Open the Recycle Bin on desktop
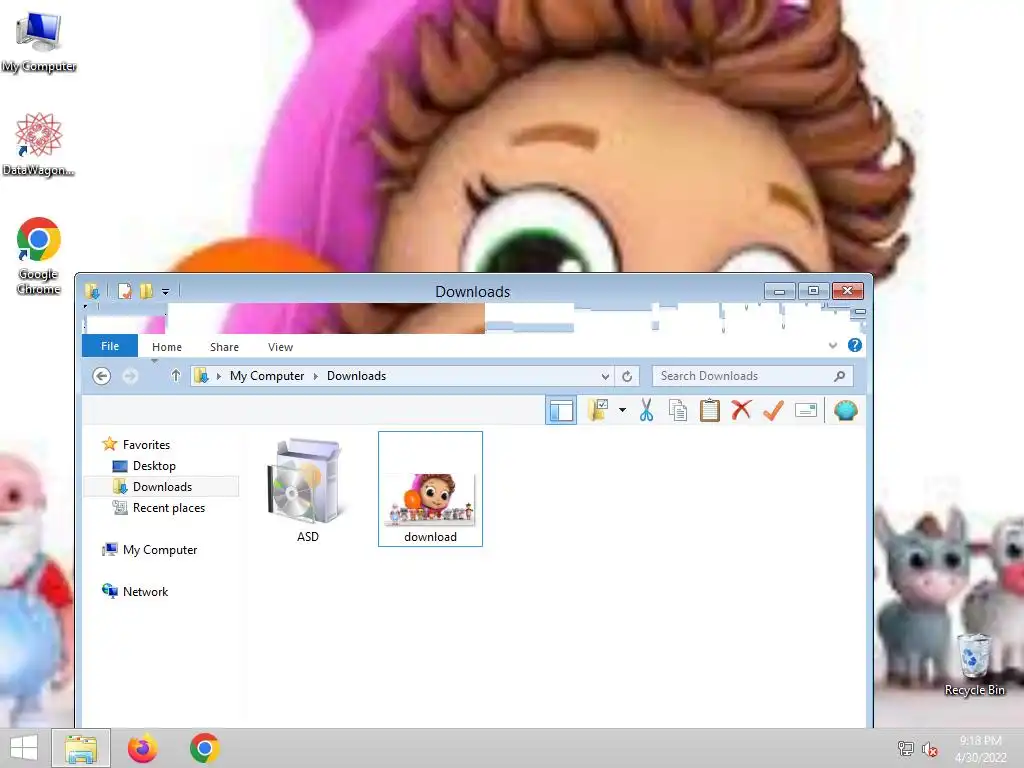Image resolution: width=1024 pixels, height=768 pixels. pos(974,665)
